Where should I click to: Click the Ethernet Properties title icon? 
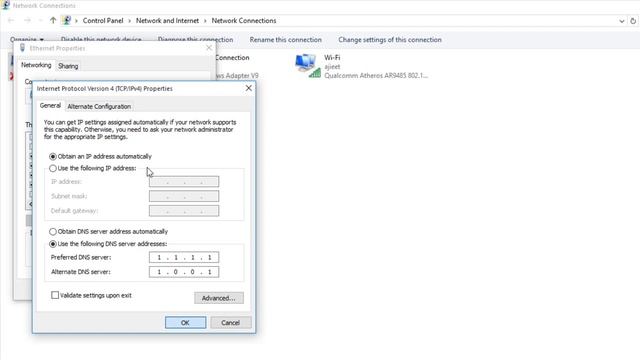click(22, 48)
